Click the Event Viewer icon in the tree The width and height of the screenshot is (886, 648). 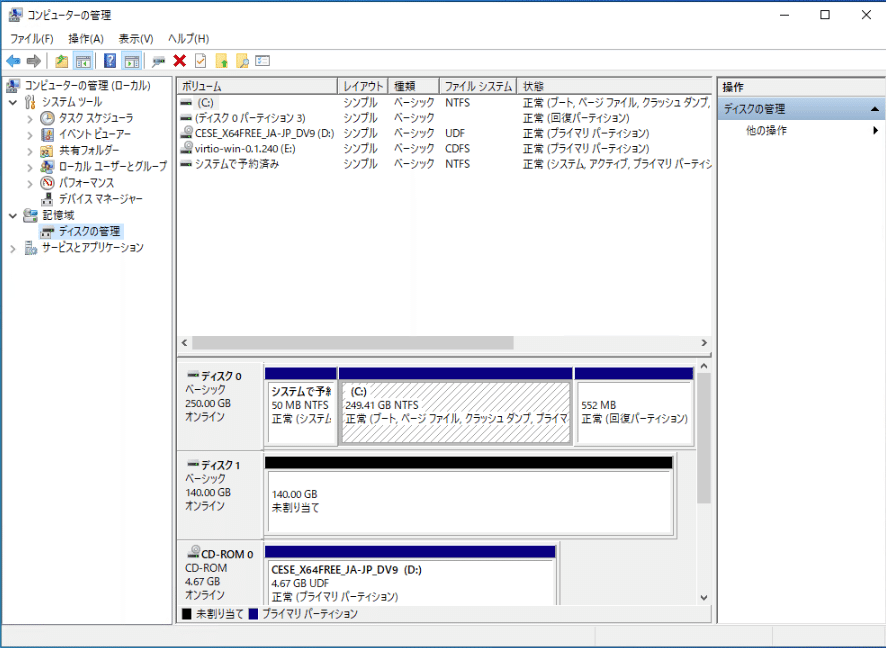[x=47, y=134]
